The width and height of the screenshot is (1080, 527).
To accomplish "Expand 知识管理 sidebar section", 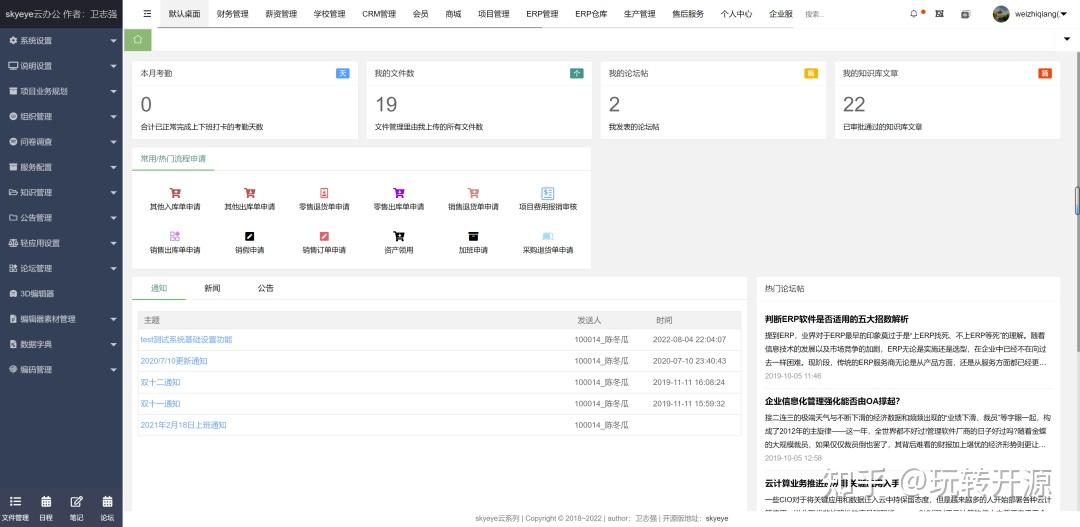I will point(61,192).
